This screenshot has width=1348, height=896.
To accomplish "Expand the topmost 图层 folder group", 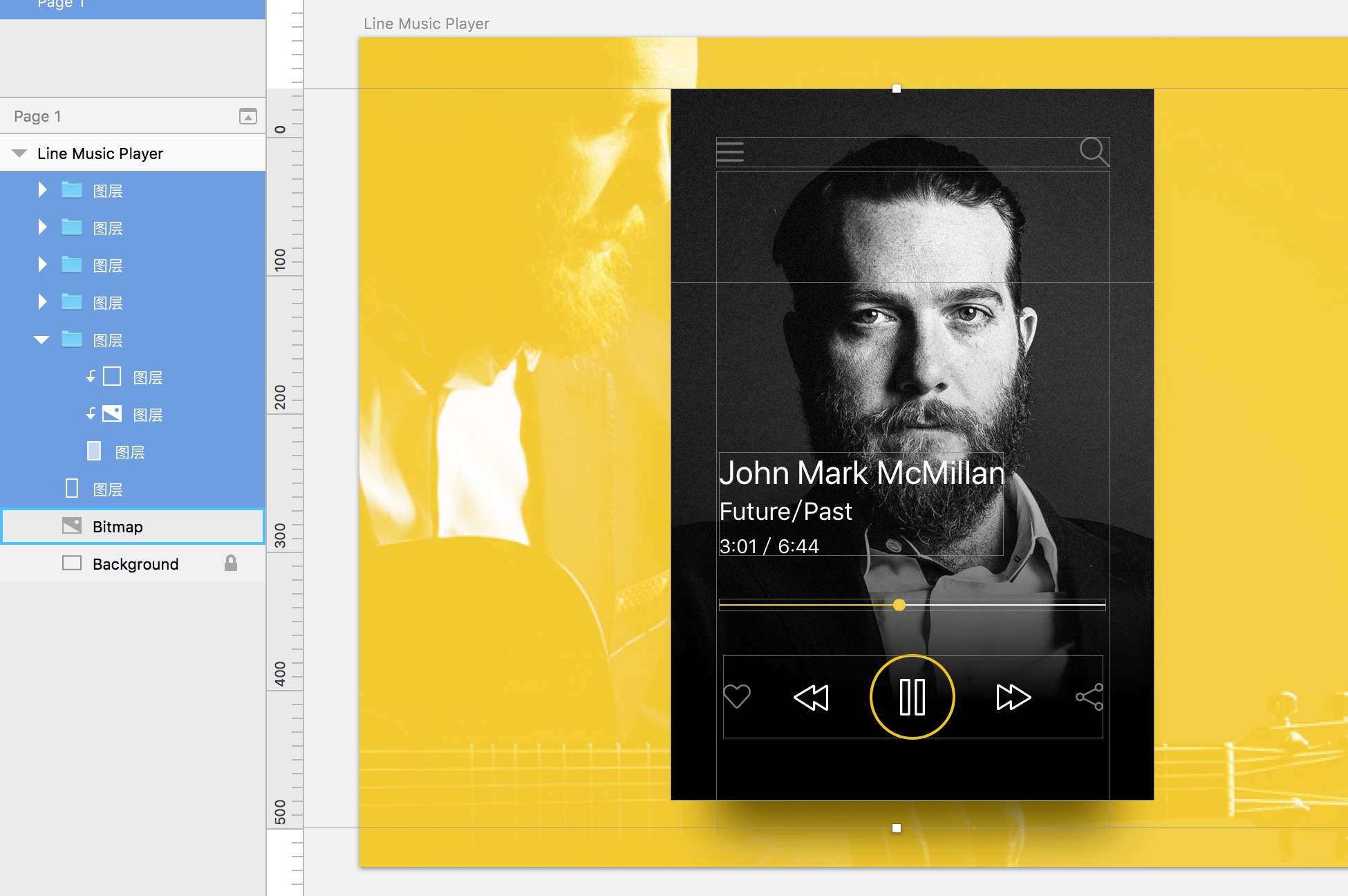I will (43, 190).
